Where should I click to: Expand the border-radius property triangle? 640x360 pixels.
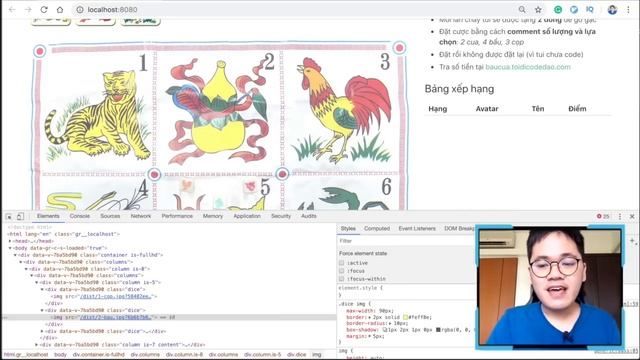(390, 323)
